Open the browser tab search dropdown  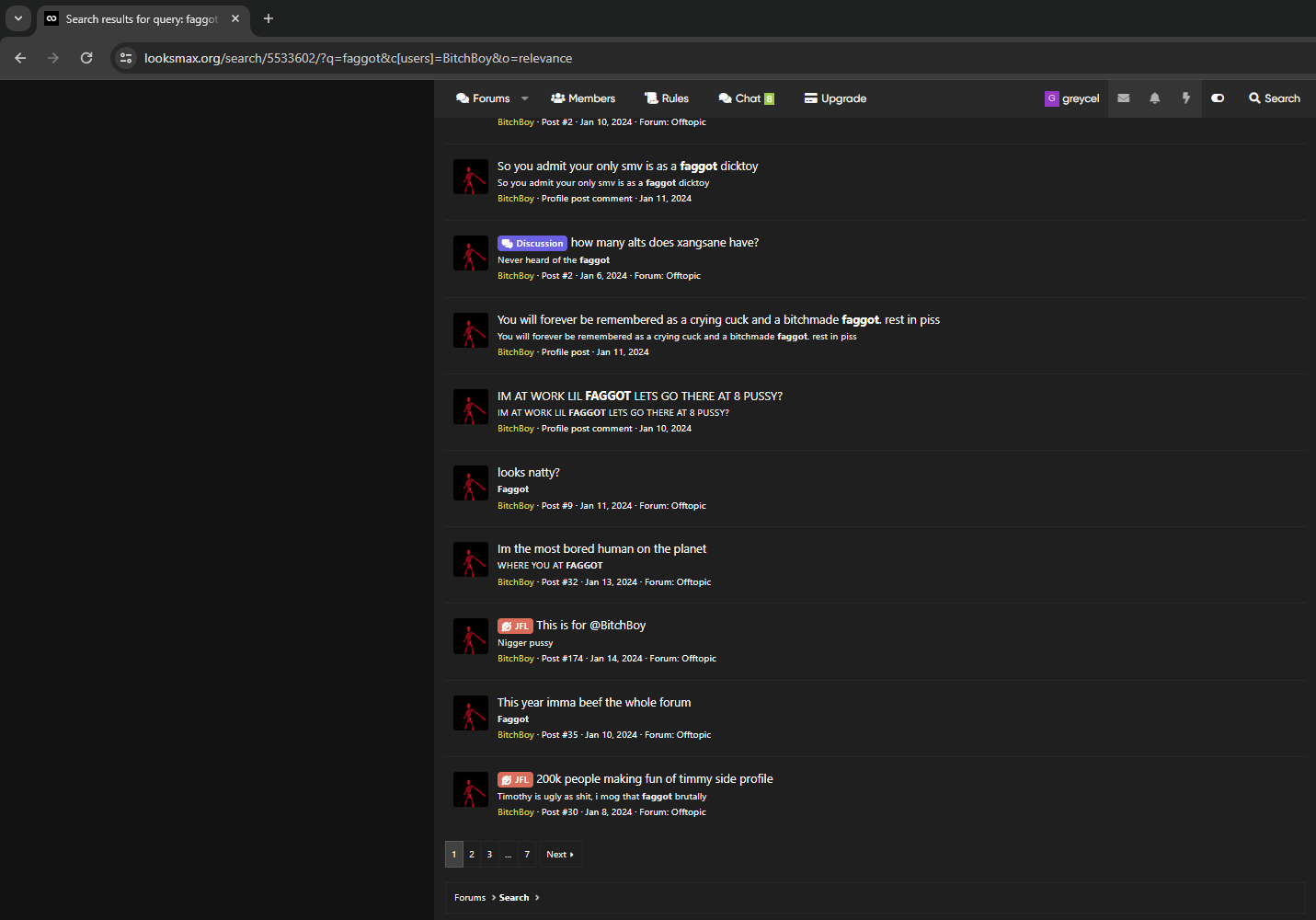coord(17,18)
